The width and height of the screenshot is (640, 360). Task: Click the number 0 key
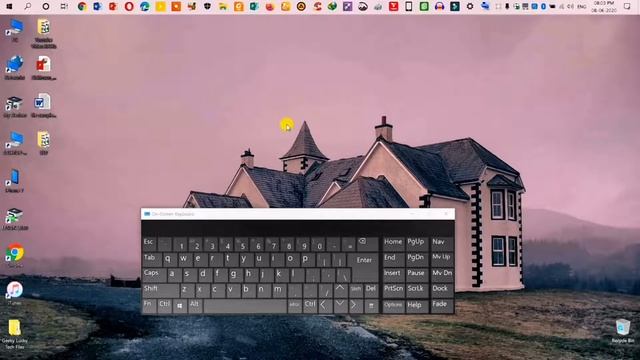(x=319, y=244)
